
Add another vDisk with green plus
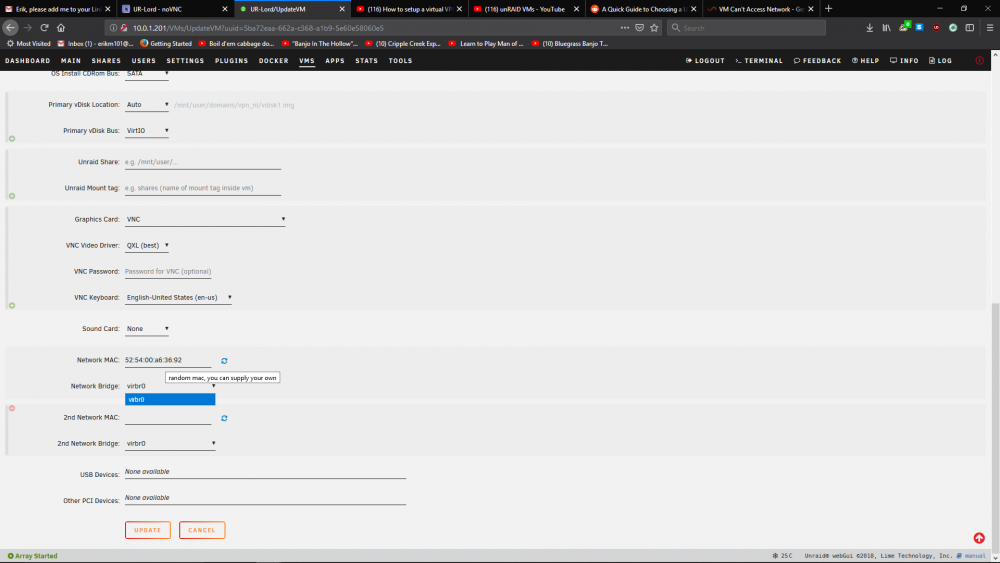click(x=11, y=138)
